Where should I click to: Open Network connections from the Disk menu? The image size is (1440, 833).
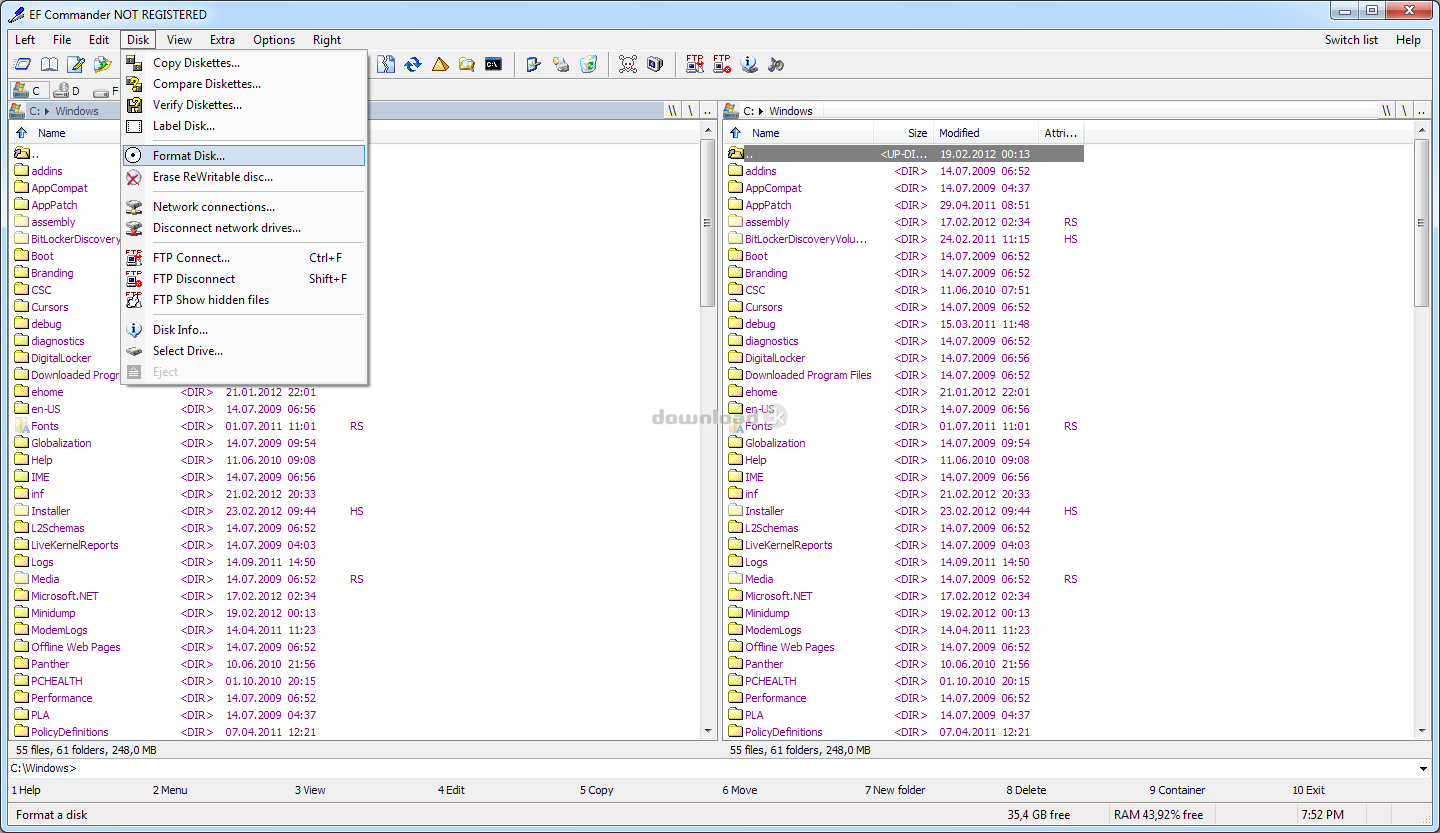tap(244, 207)
